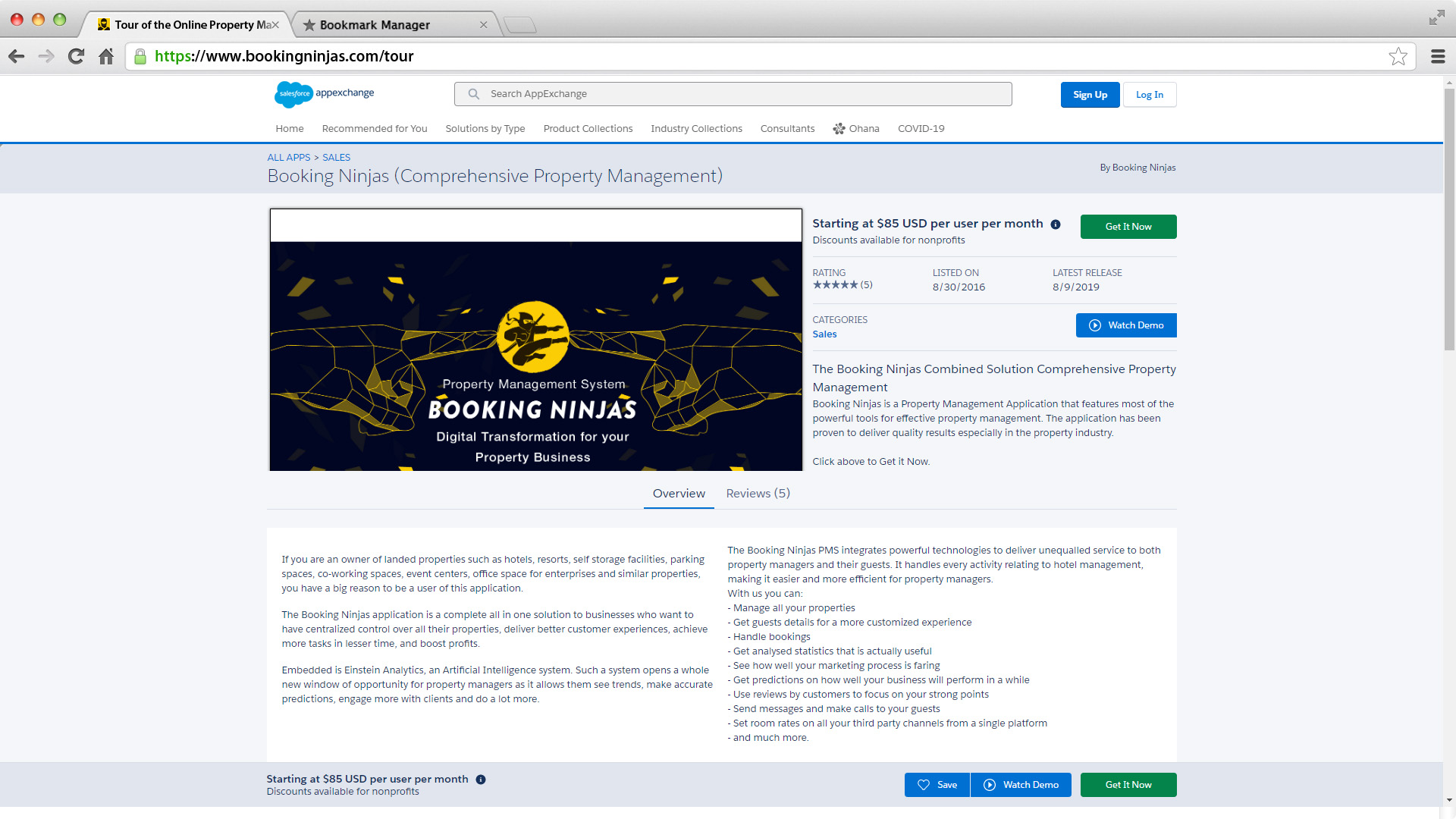Open the COVID-19 menu item

(921, 129)
